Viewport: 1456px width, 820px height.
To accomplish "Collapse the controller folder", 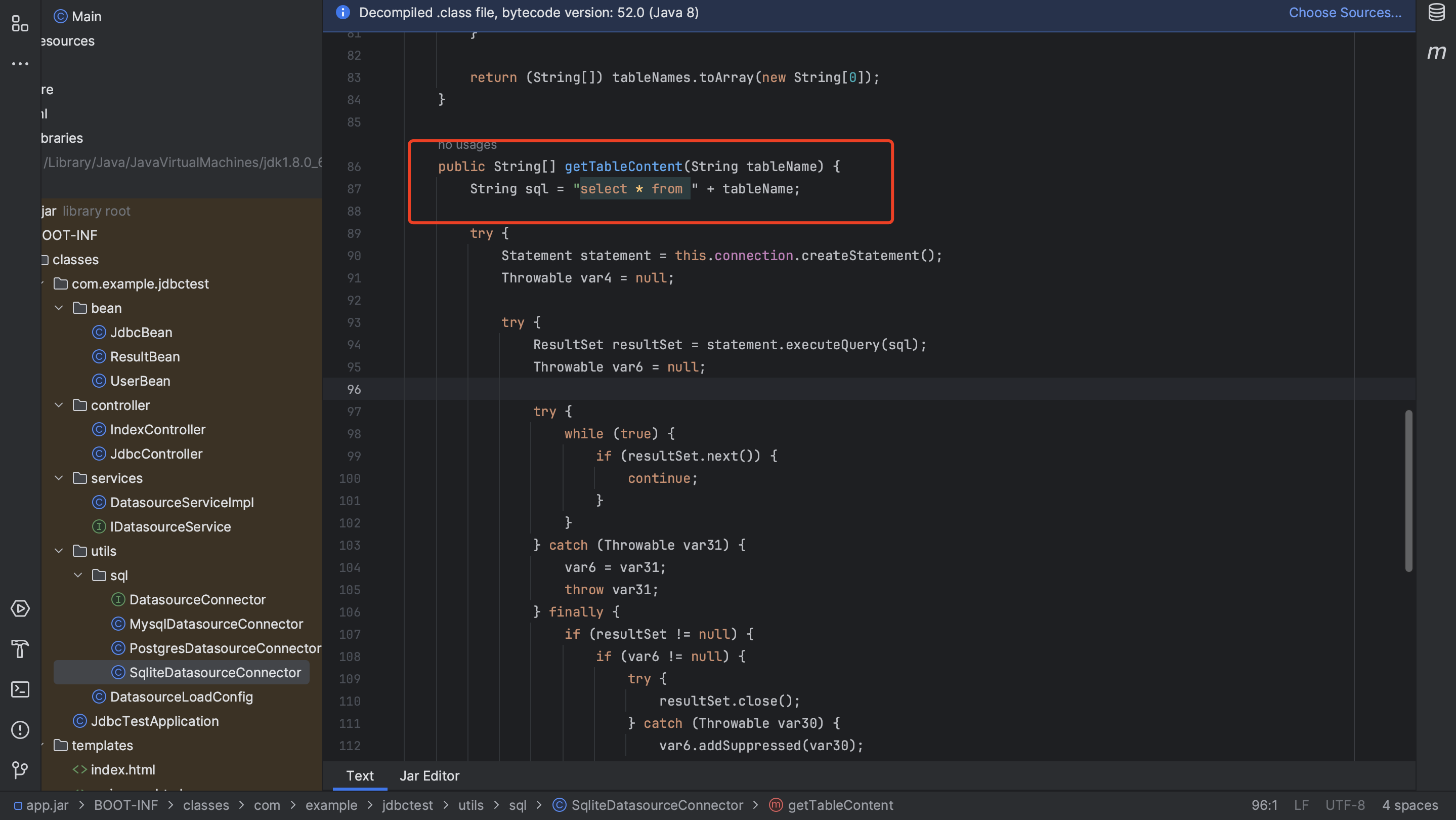I will (x=58, y=405).
